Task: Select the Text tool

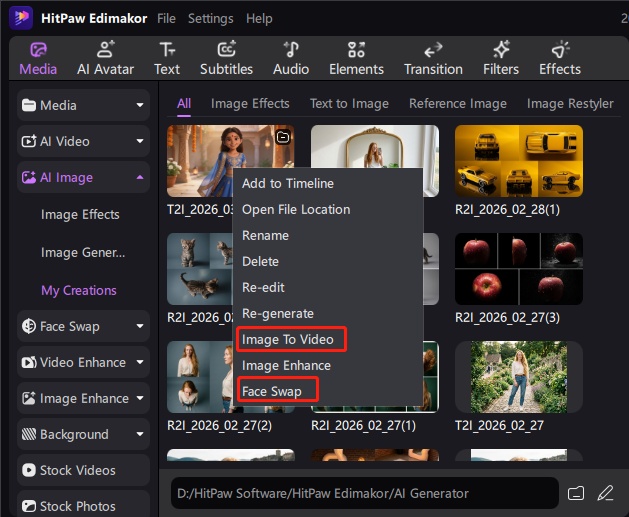Action: pyautogui.click(x=167, y=59)
